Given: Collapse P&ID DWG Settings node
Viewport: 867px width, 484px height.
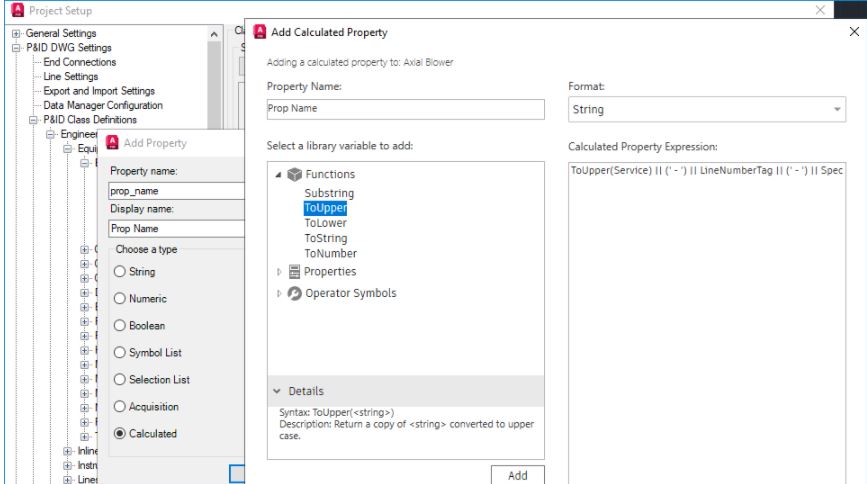Looking at the screenshot, I should pyautogui.click(x=16, y=48).
